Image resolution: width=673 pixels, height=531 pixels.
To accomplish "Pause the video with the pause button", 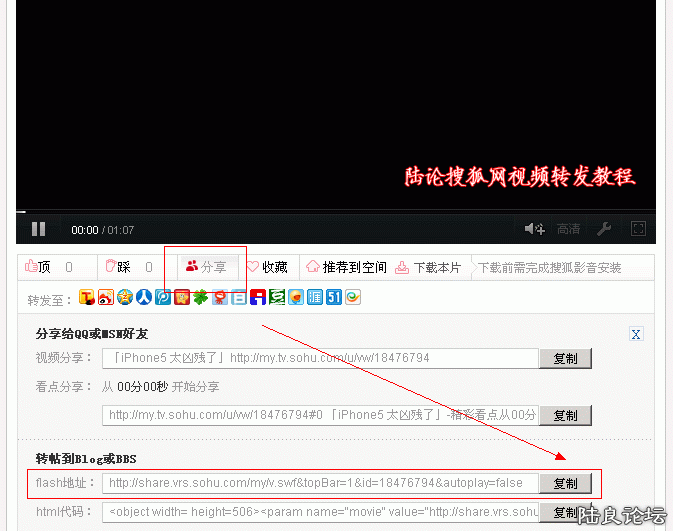I will click(x=39, y=229).
